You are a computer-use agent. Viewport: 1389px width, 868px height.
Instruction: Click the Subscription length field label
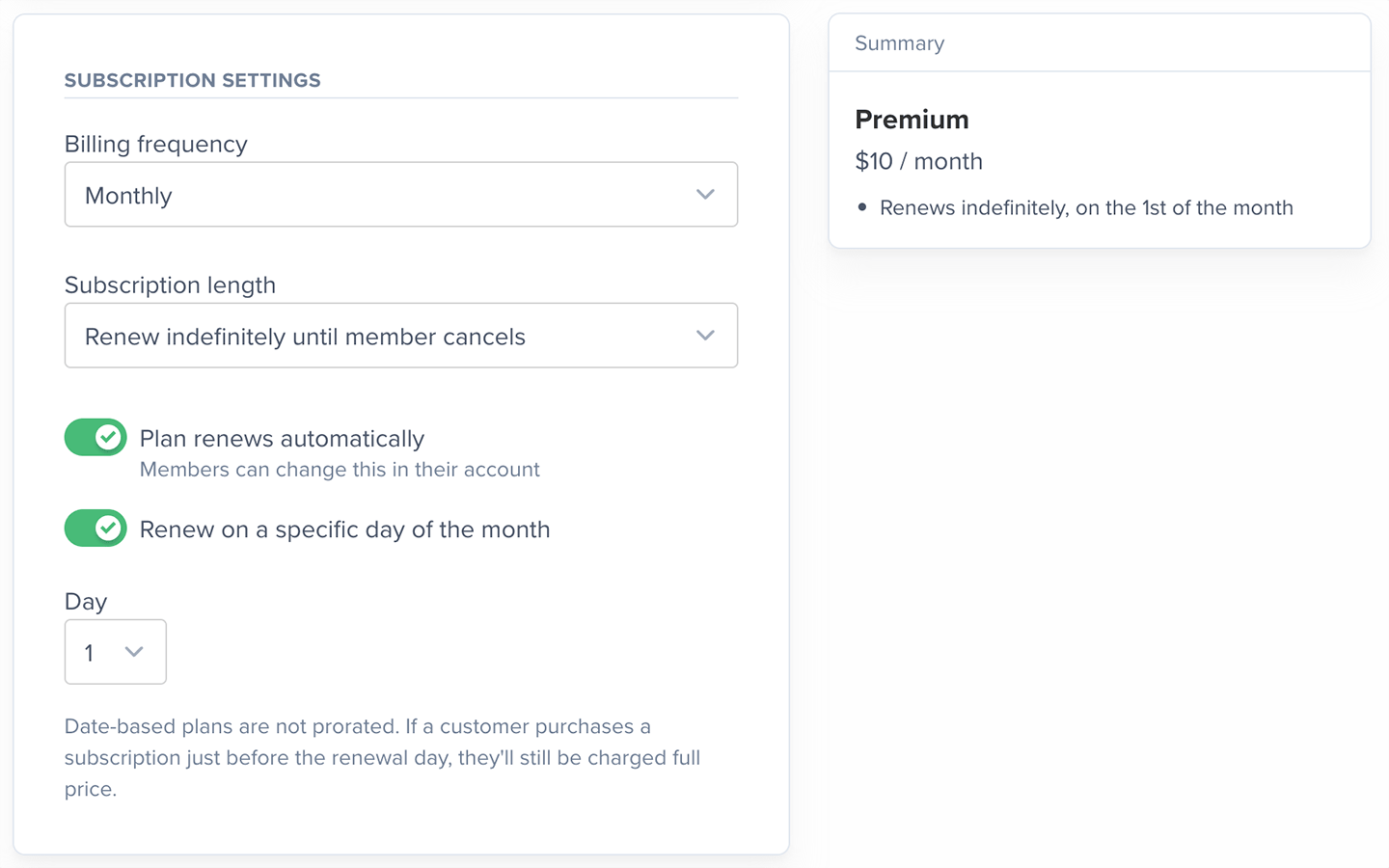170,285
